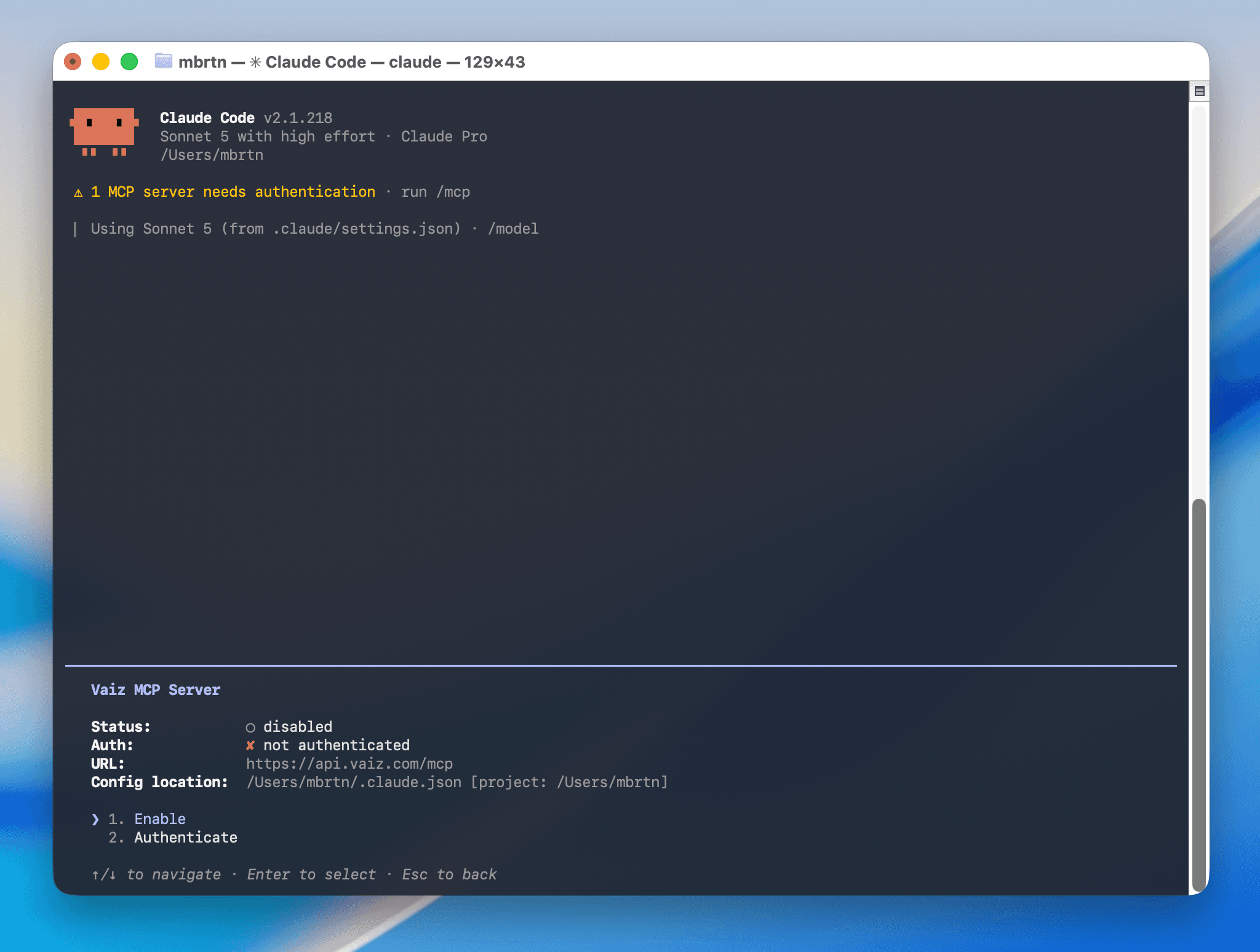Viewport: 1260px width, 952px height.
Task: Click the Vaiz MCP Server heading
Action: [x=156, y=690]
